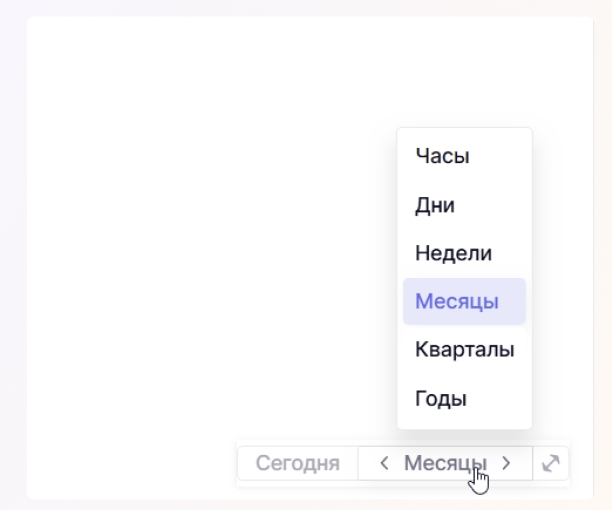Step back one month using the arrow
The height and width of the screenshot is (510, 612).
click(384, 463)
